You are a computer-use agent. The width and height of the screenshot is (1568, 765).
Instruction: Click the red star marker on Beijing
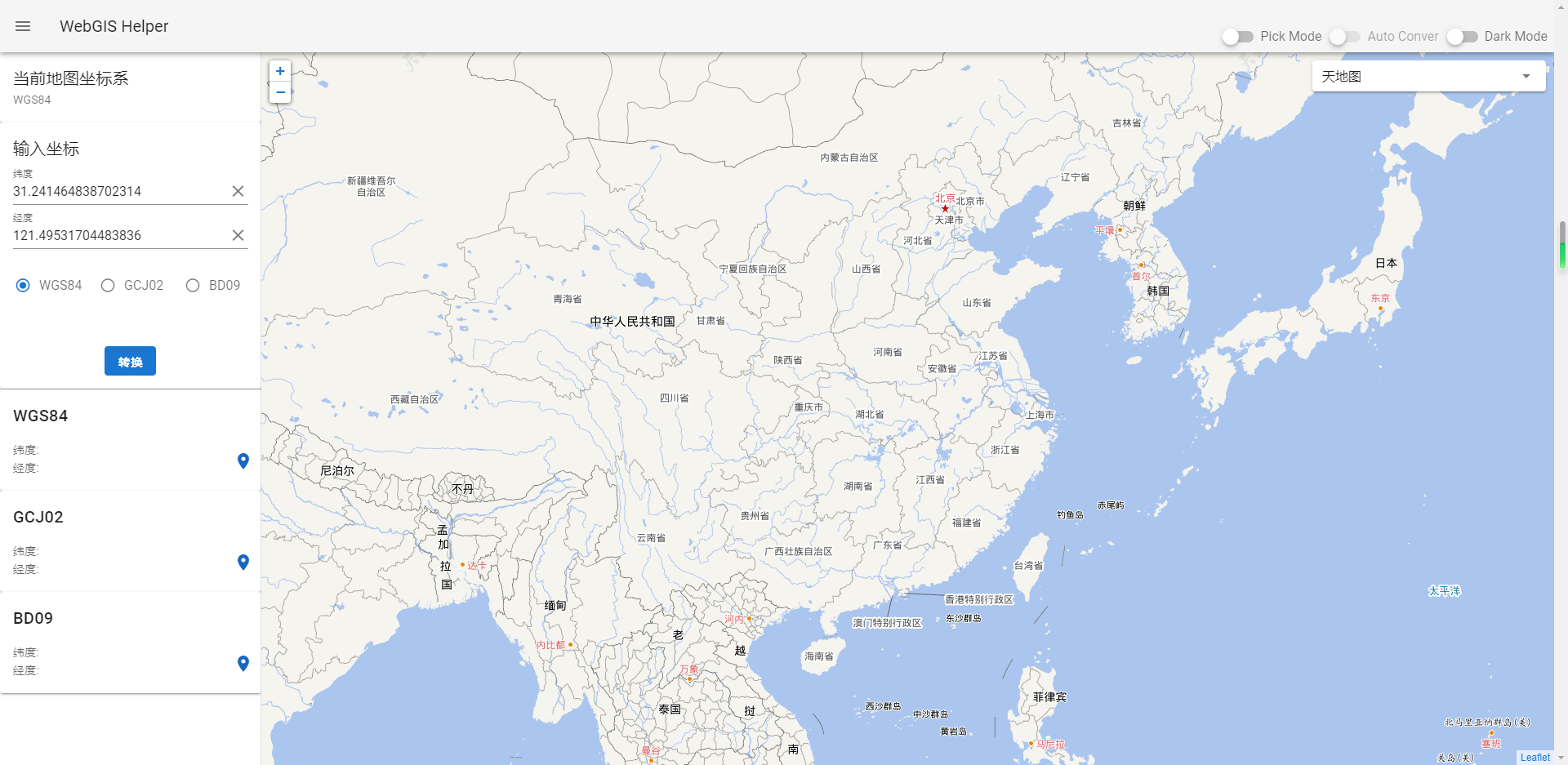tap(945, 208)
